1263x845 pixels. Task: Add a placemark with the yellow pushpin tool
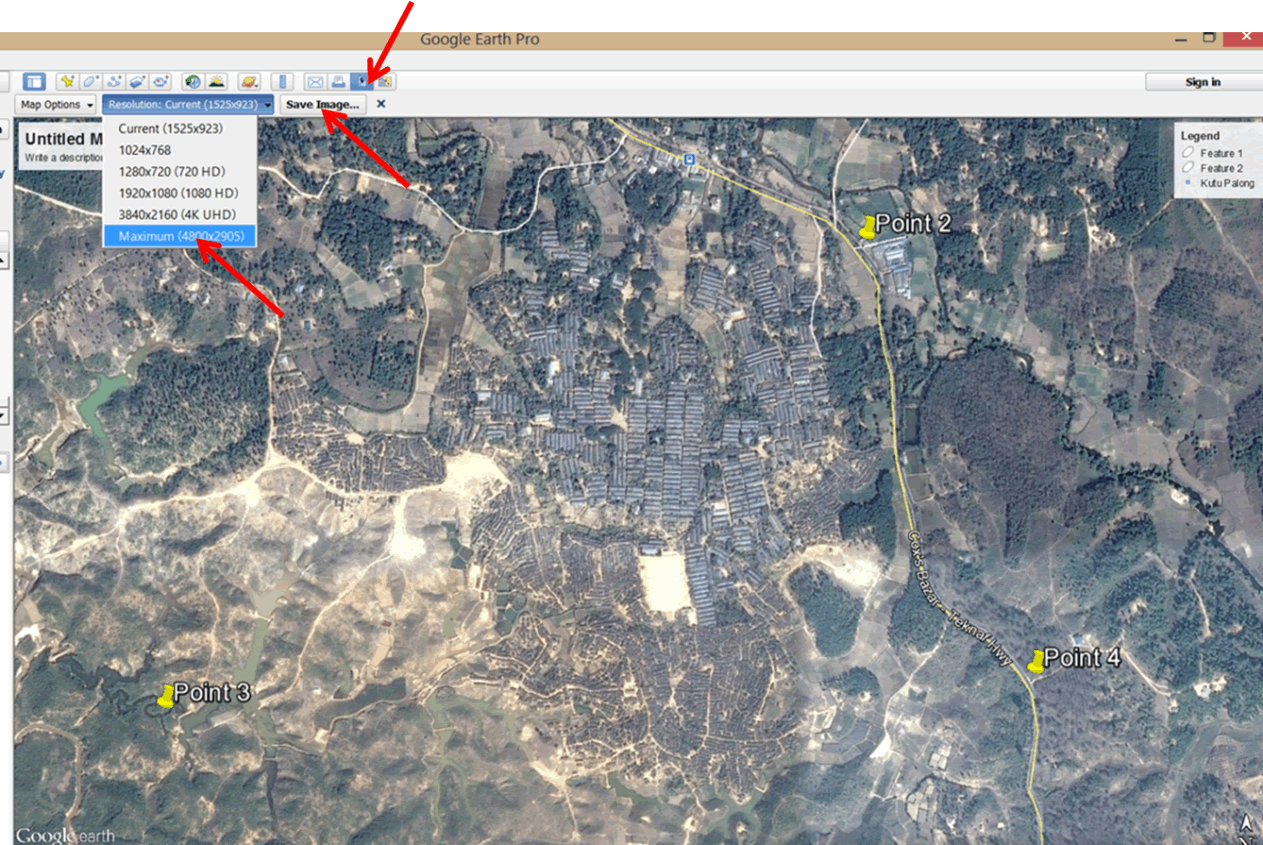coord(67,81)
